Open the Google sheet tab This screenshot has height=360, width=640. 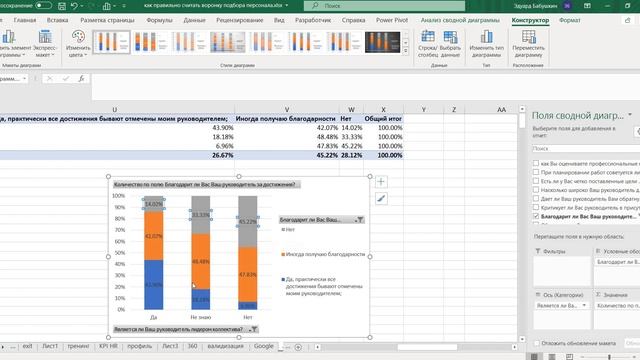coord(264,346)
